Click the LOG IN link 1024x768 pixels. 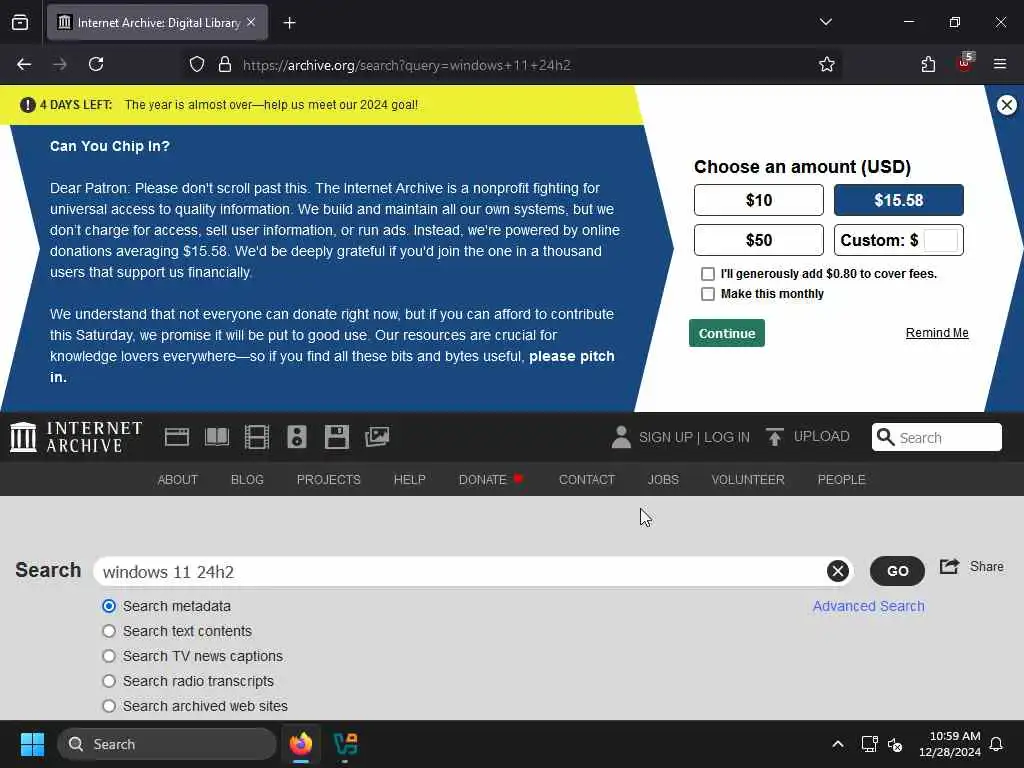click(x=727, y=437)
